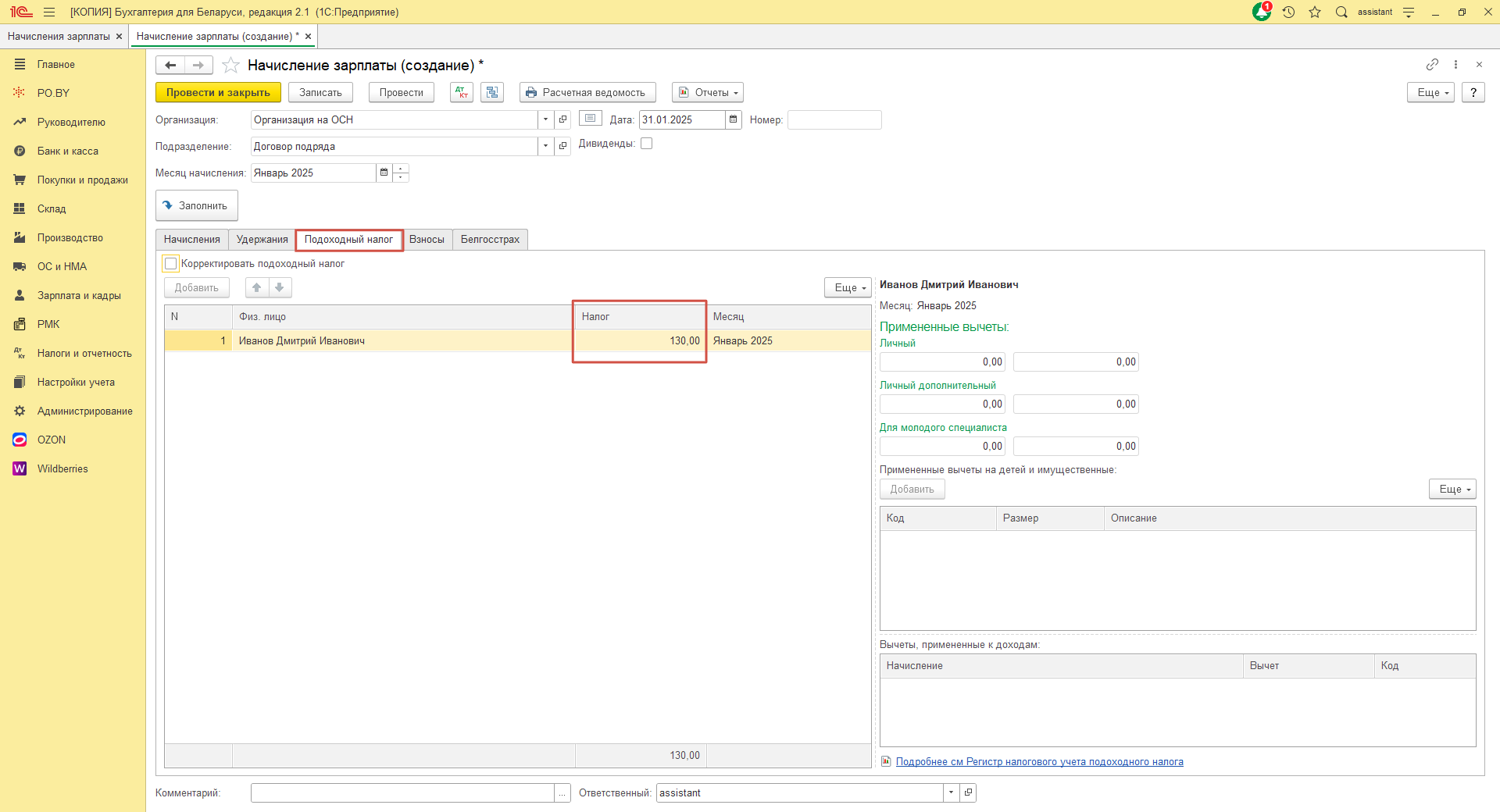1500x812 pixels.
Task: Add document to favorites with star icon
Action: point(230,66)
